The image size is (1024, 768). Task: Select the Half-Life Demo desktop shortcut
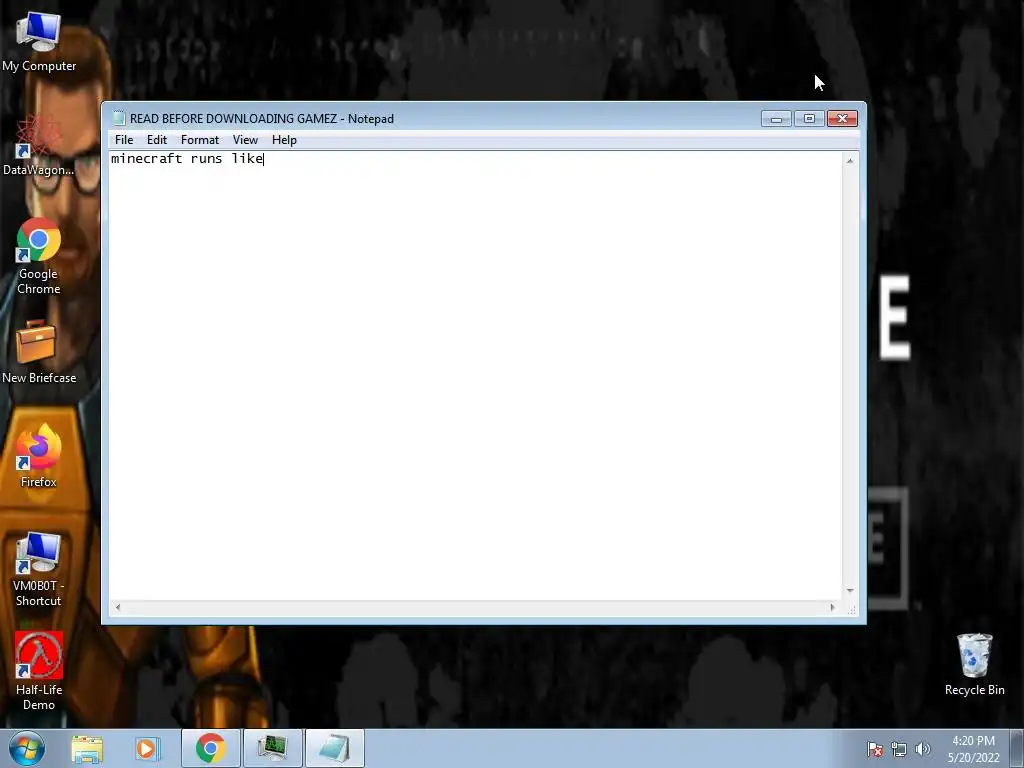39,671
